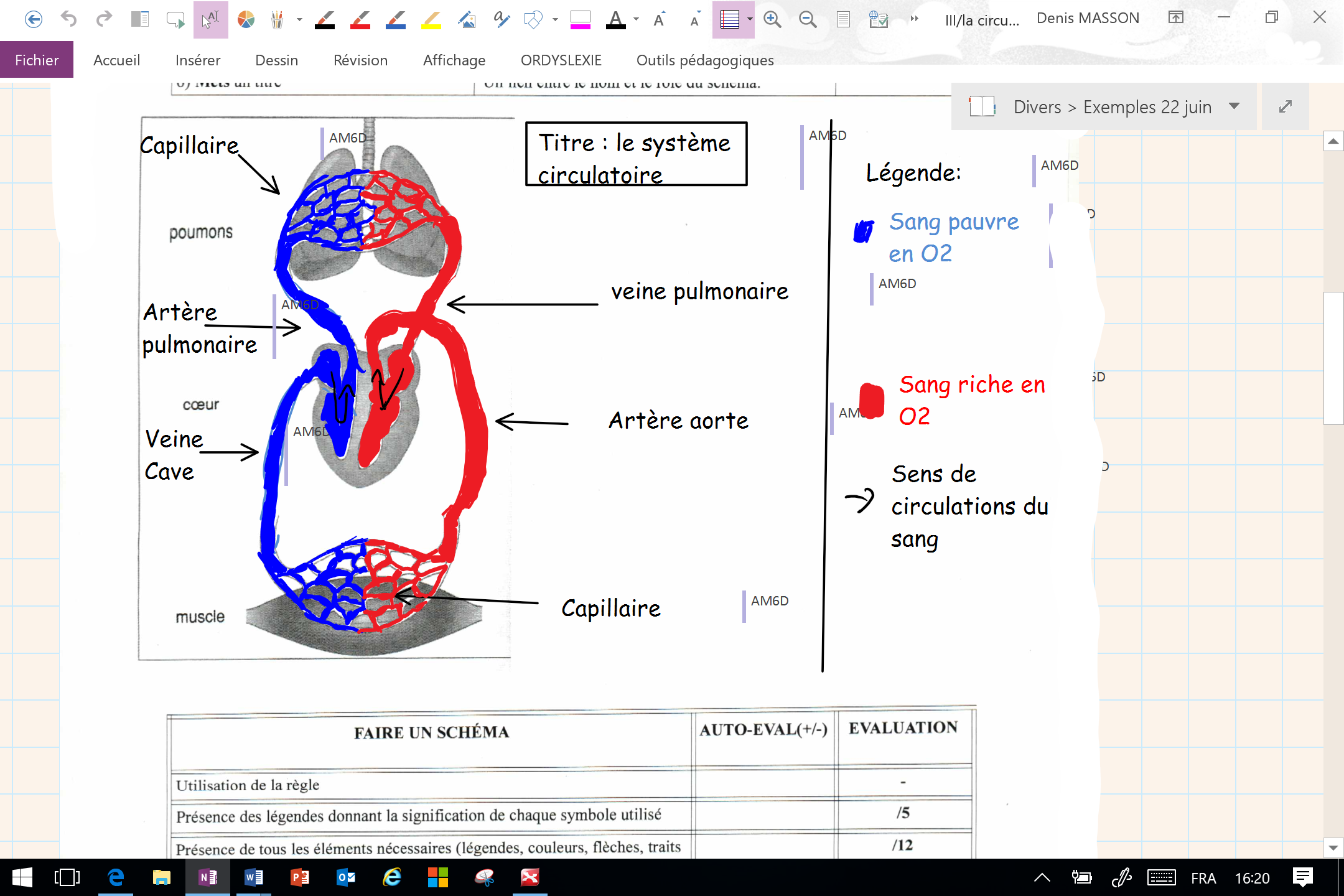Open the font color dropdown arrow

coord(636,19)
